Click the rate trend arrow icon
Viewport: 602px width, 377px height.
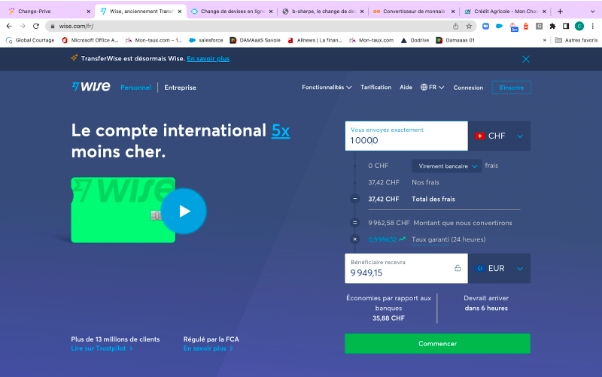402,239
